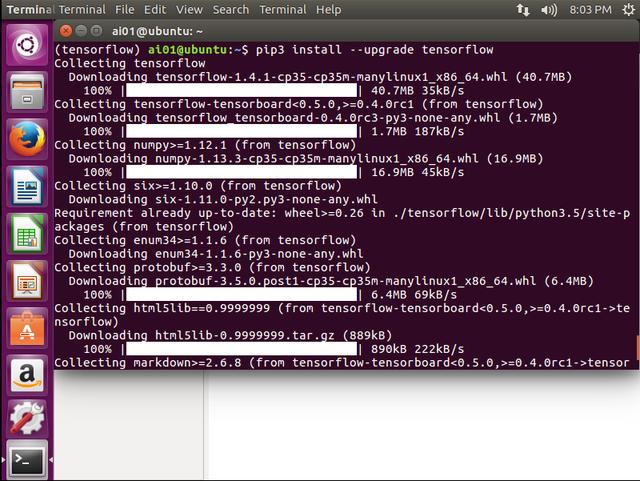Select the Terminal icon in launcher
Screen dimensions: 640x481
click(27, 462)
